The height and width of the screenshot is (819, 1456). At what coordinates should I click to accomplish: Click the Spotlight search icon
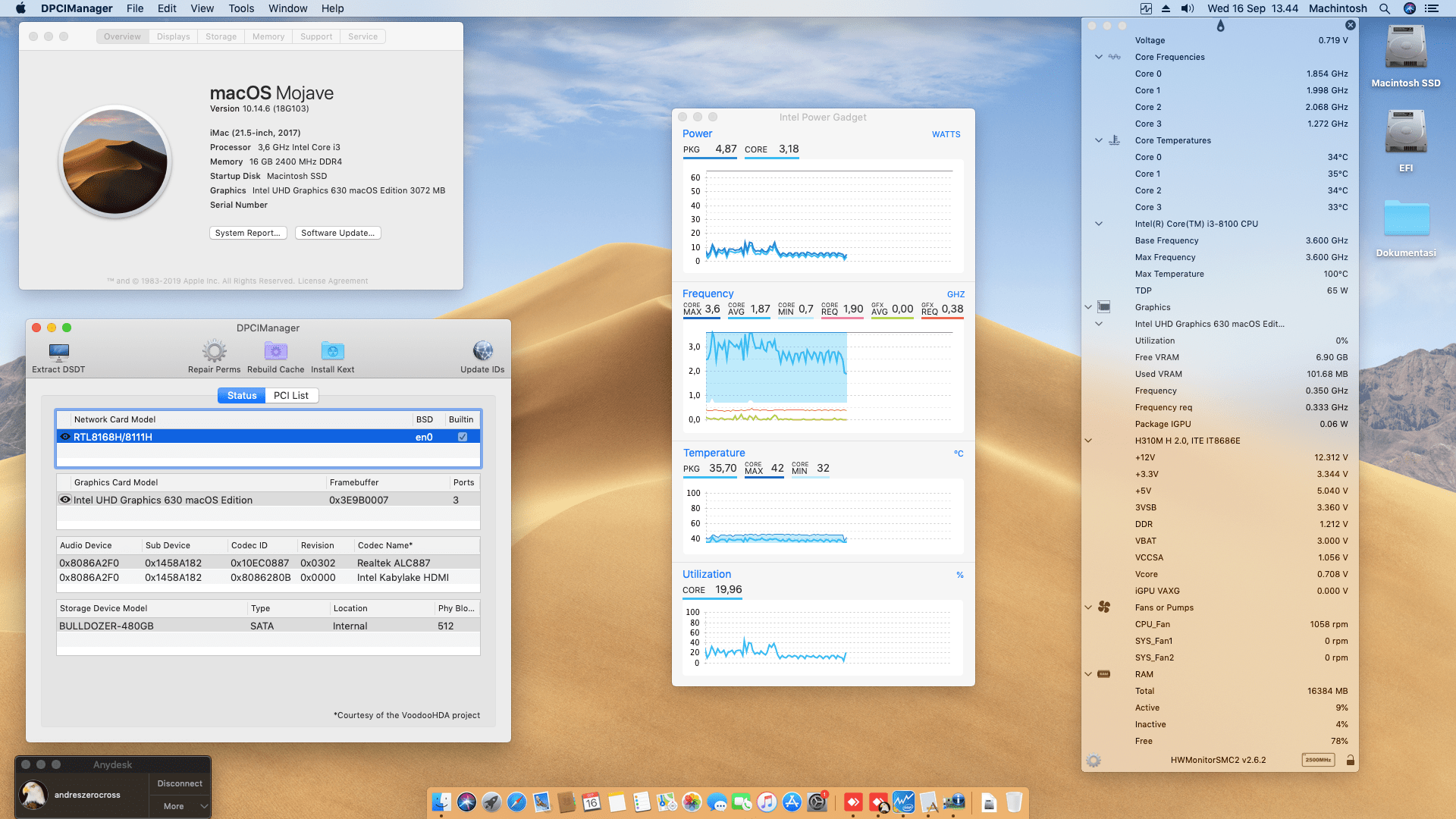point(1385,8)
